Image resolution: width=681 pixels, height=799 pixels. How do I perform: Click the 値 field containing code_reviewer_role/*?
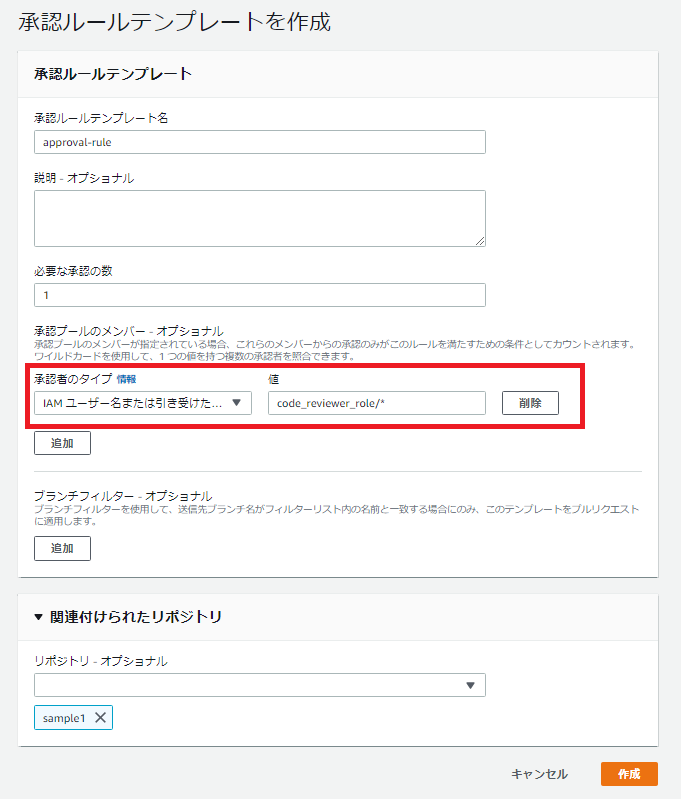[376, 403]
